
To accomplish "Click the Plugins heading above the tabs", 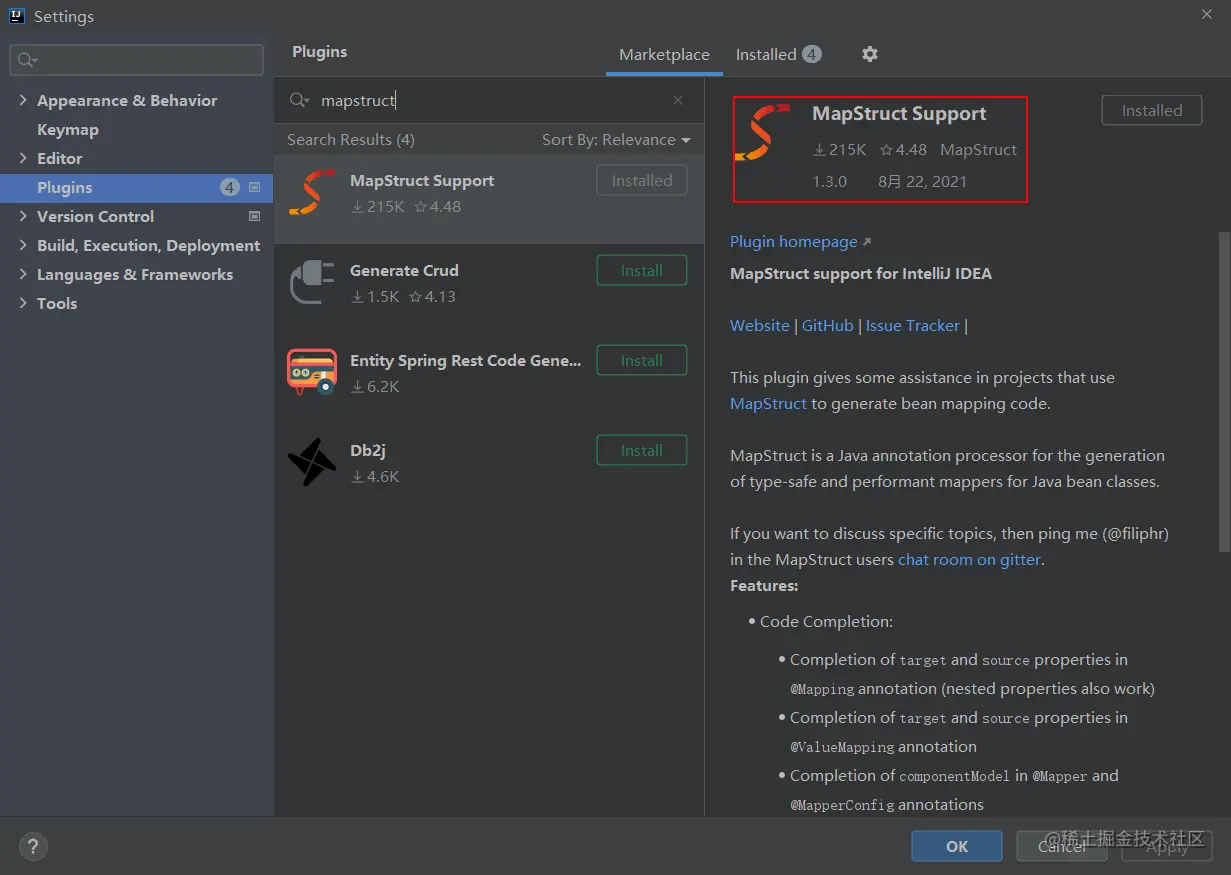I will click(x=320, y=51).
